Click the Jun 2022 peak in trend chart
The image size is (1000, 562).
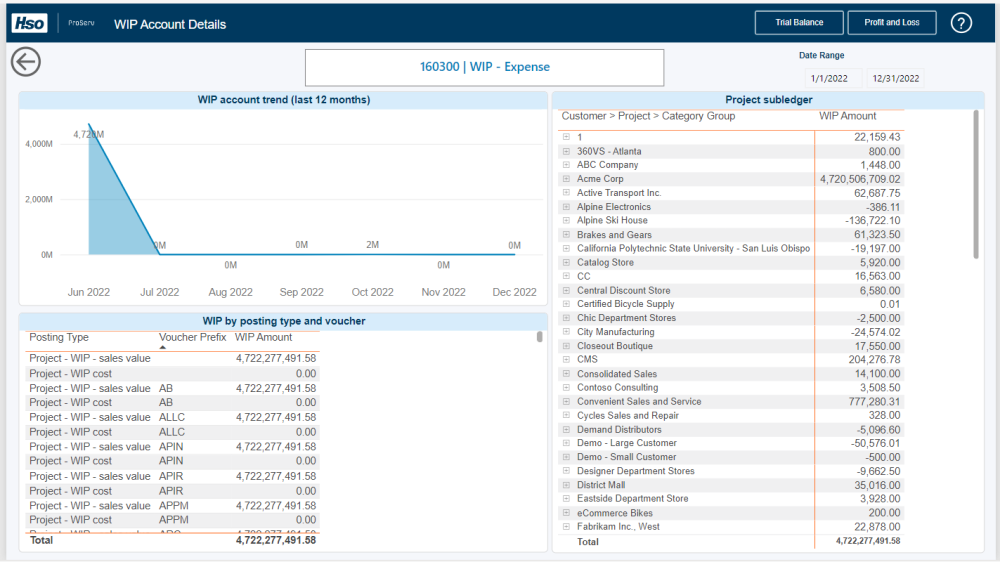[x=89, y=125]
